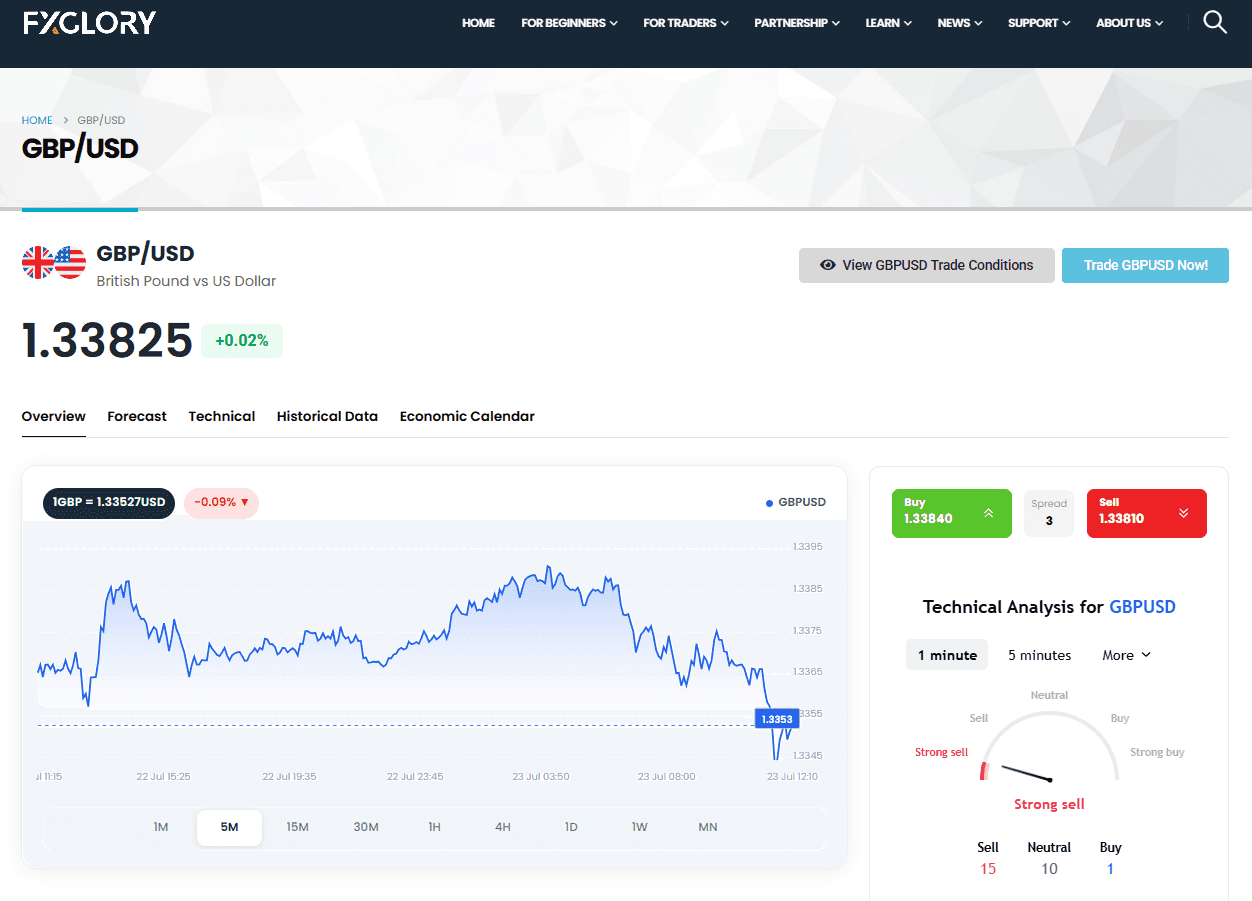The width and height of the screenshot is (1252, 901).
Task: Open the GBPUSD link in Technical Analysis heading
Action: coord(1142,607)
